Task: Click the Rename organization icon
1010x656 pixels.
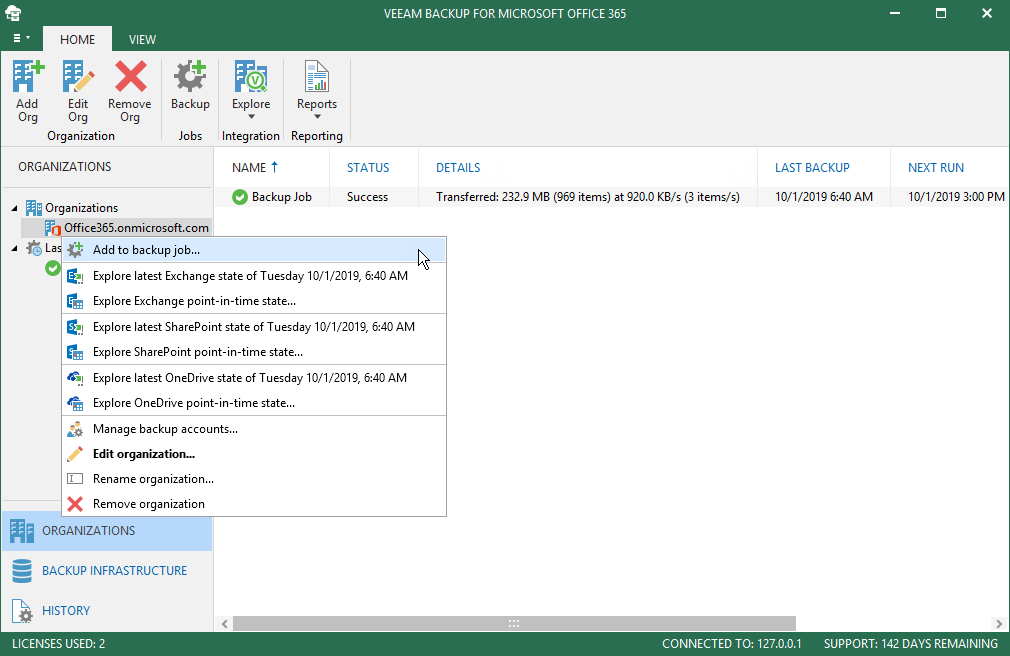Action: pos(75,479)
